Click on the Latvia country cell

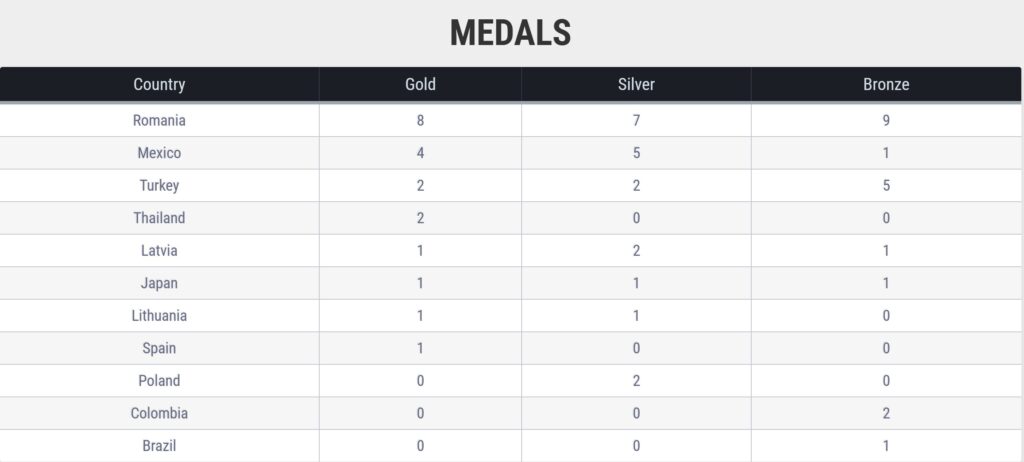(159, 251)
